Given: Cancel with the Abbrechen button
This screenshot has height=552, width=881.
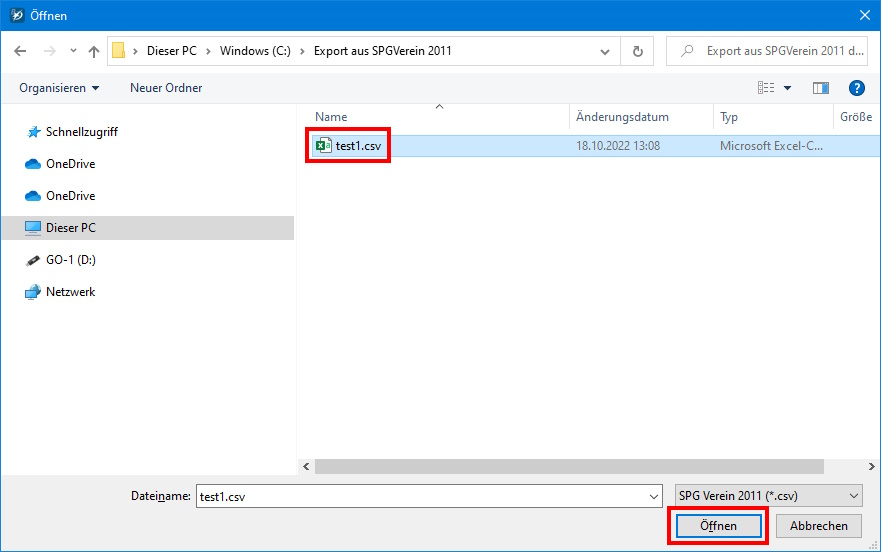Looking at the screenshot, I should coord(818,526).
